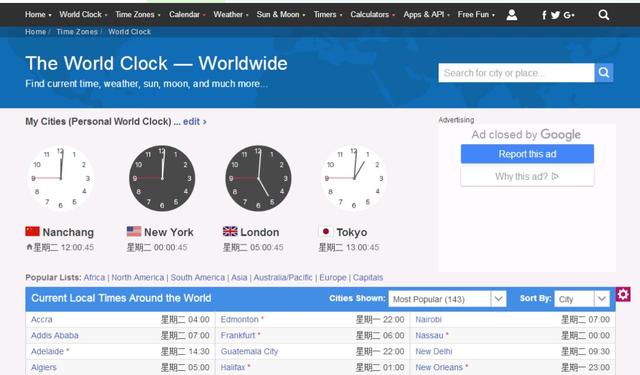Click the Report this ad button
Screen dimensions: 640x375
pyautogui.click(x=527, y=154)
